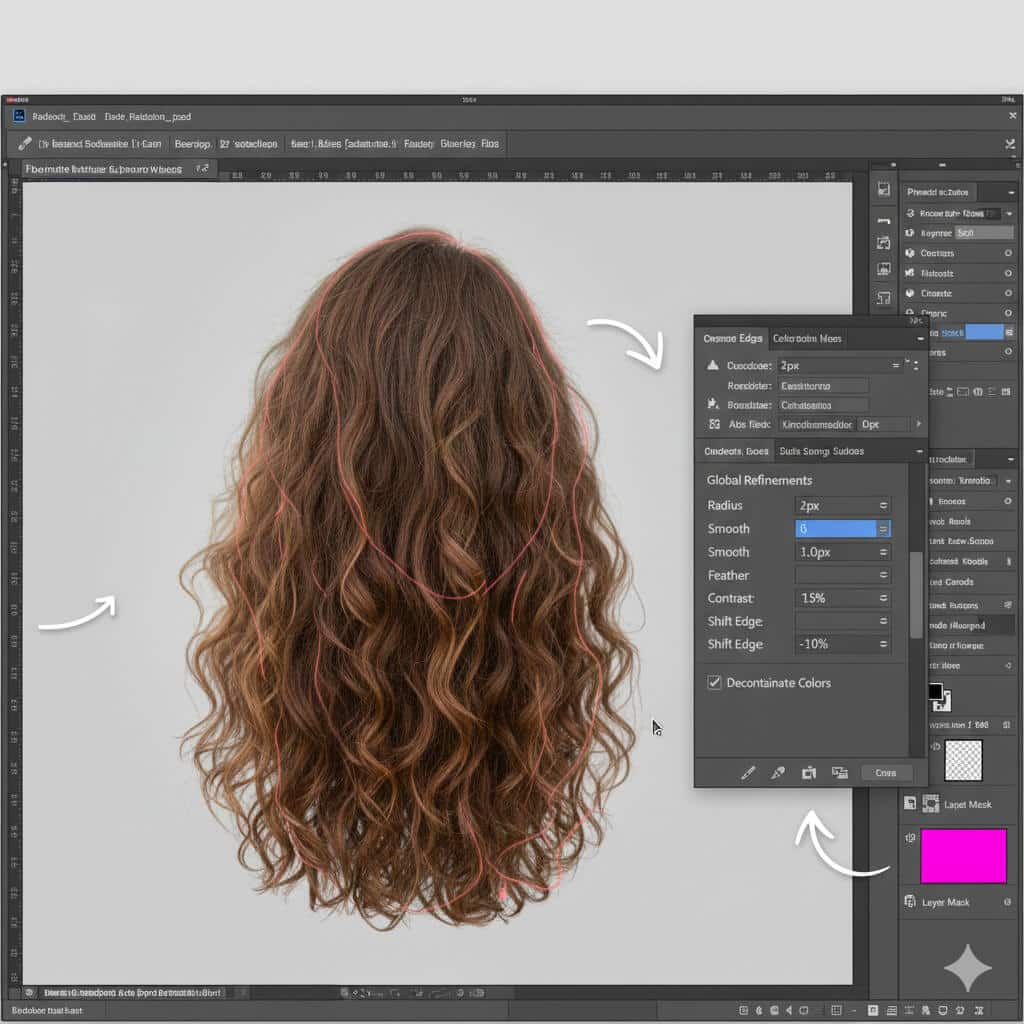
Task: Click the camera output icon in the dialog footer
Action: 810,772
